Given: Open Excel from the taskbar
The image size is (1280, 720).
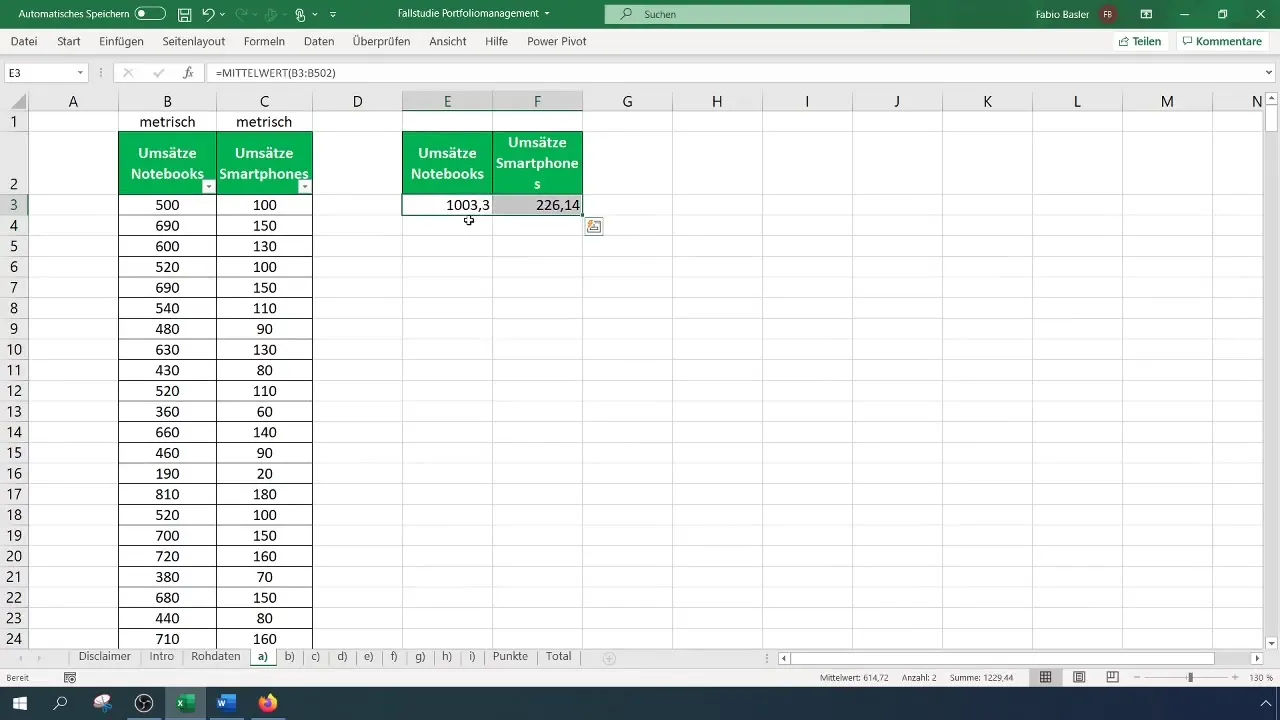Looking at the screenshot, I should tap(185, 703).
